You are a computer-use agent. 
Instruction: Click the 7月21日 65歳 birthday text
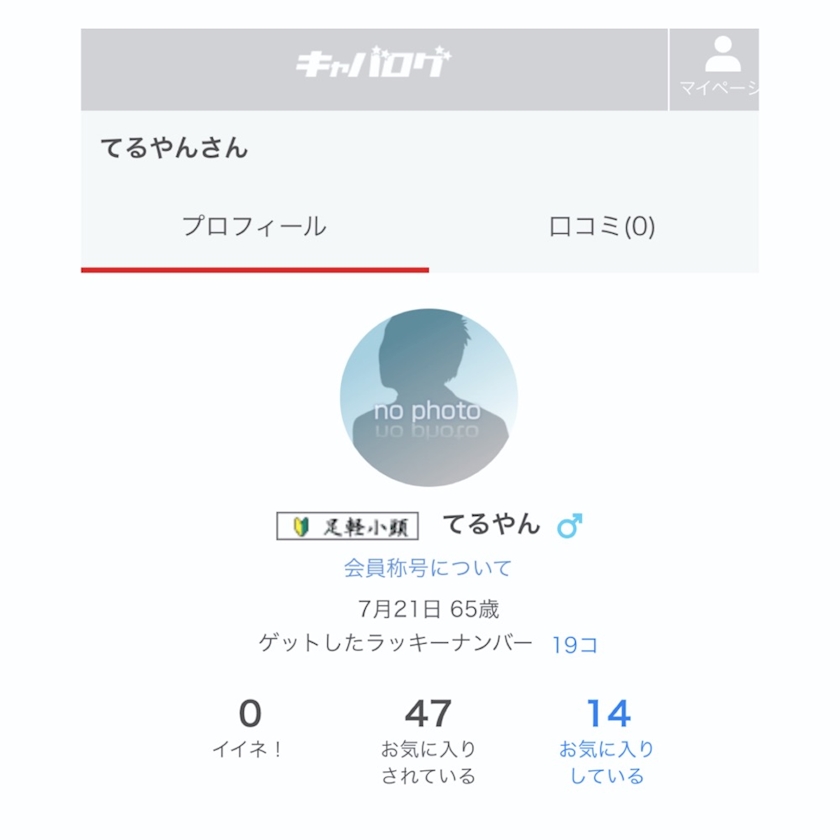click(x=428, y=608)
